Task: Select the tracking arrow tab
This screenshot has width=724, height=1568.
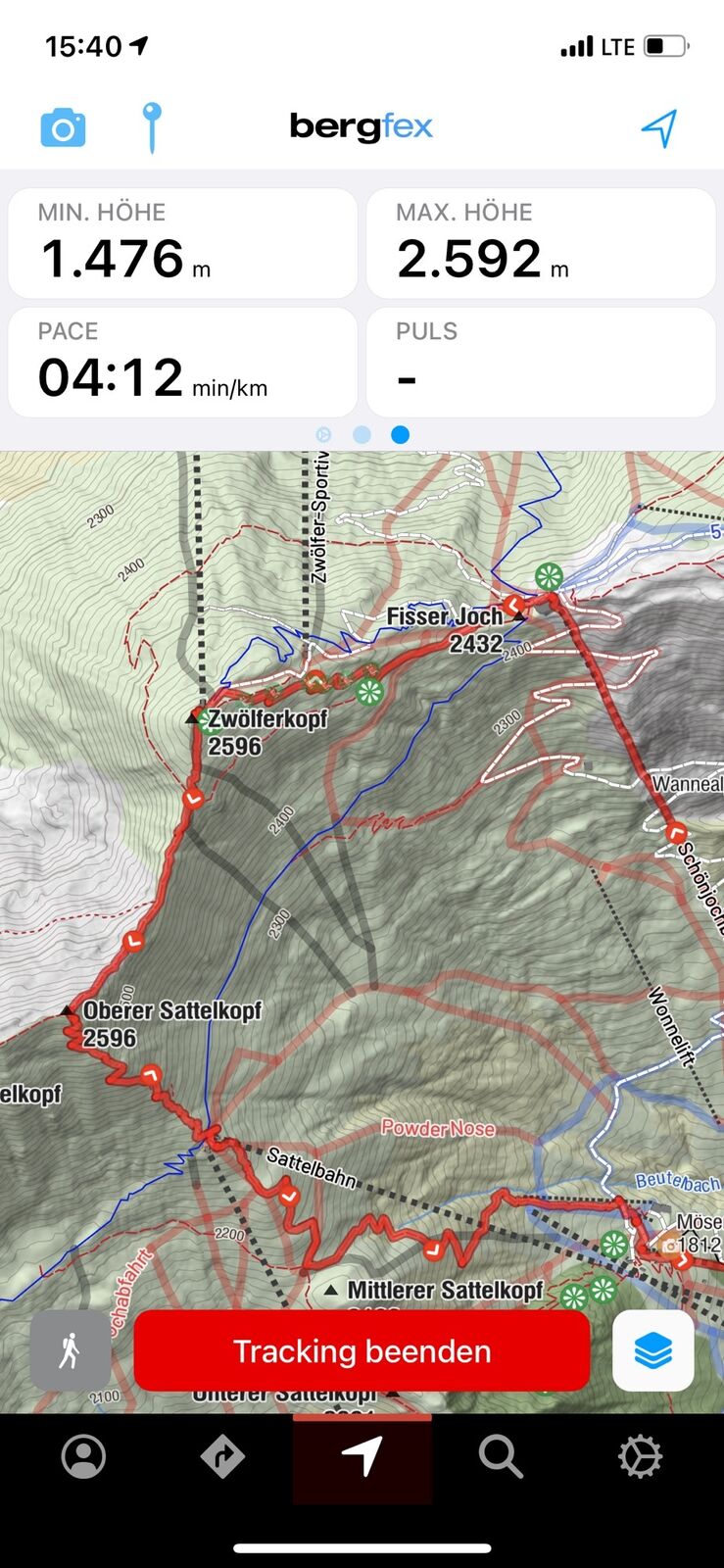Action: [x=362, y=1457]
